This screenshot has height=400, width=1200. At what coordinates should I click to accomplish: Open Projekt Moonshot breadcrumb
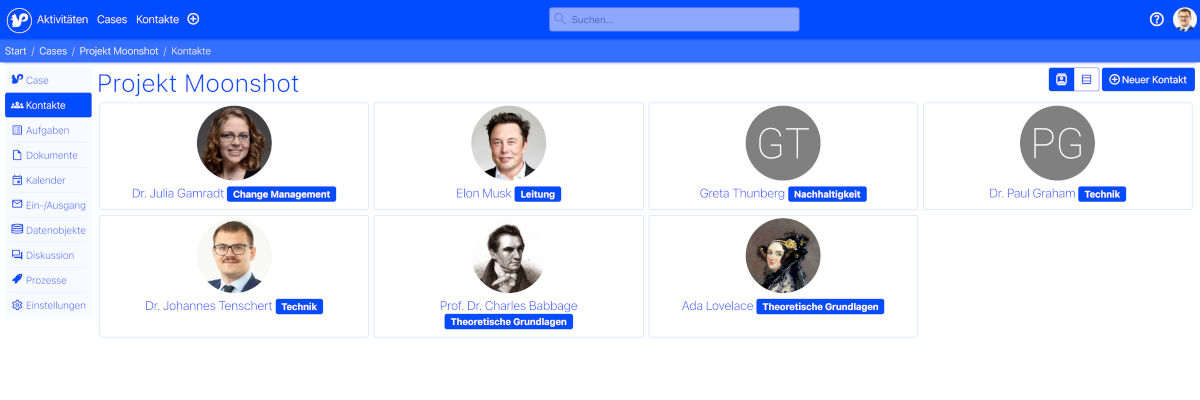[119, 51]
